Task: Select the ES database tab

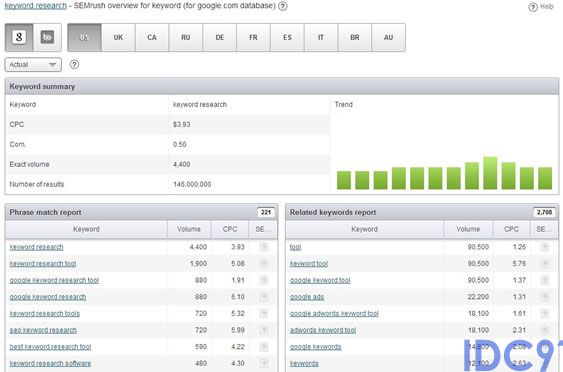Action: [x=287, y=37]
